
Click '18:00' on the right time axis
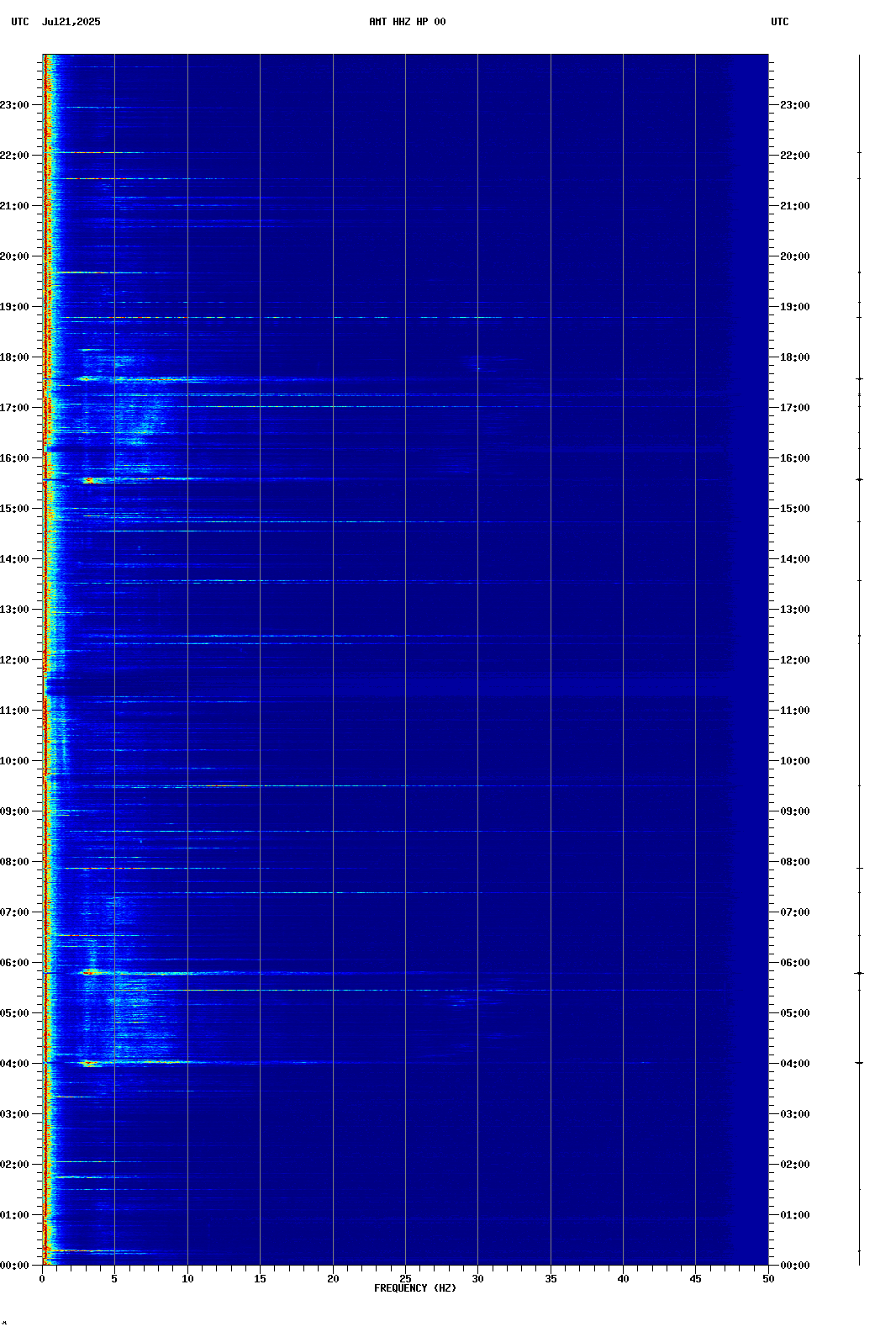click(x=795, y=357)
